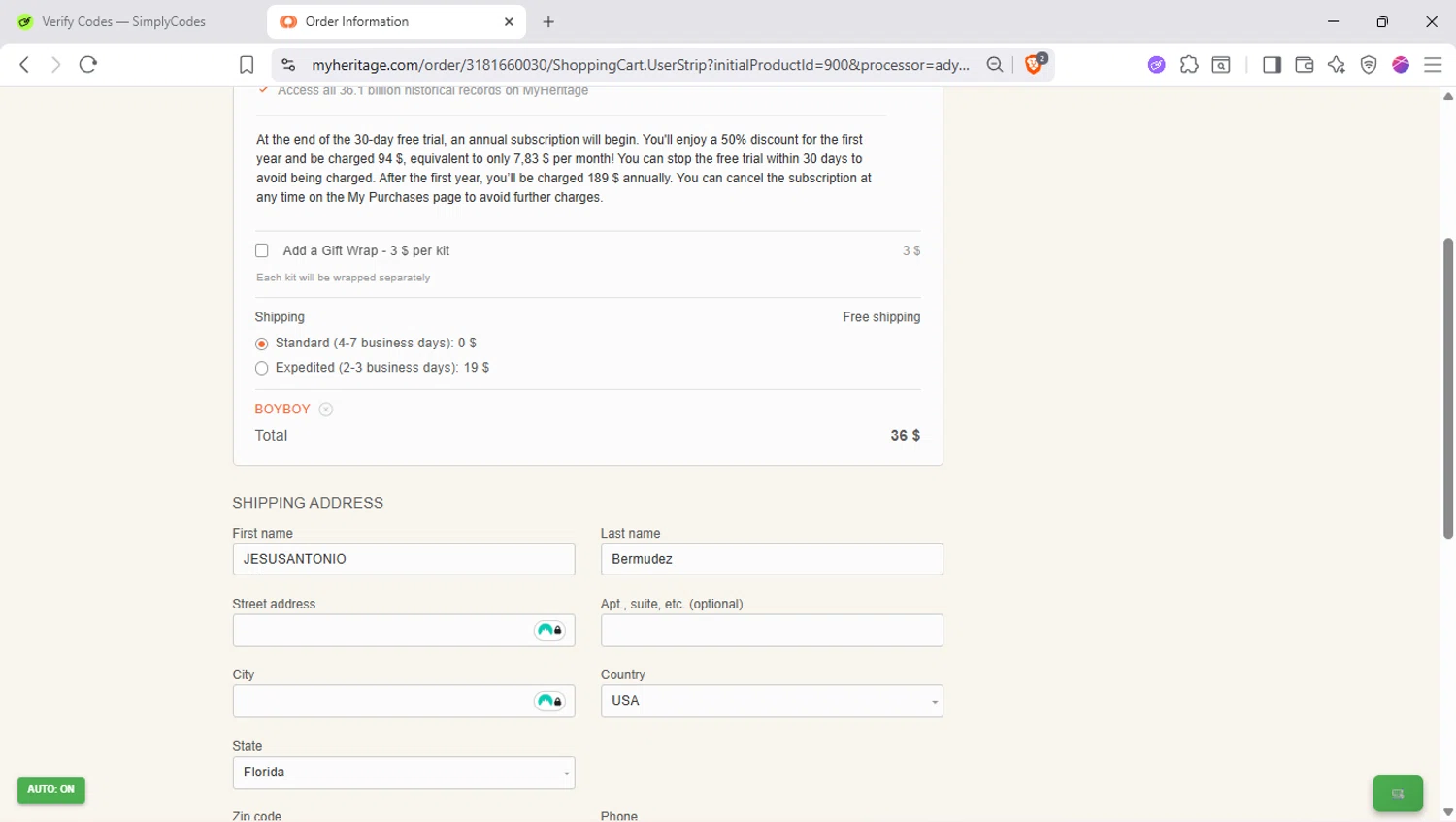1456x822 pixels.
Task: Click the Street address input field
Action: tap(404, 630)
